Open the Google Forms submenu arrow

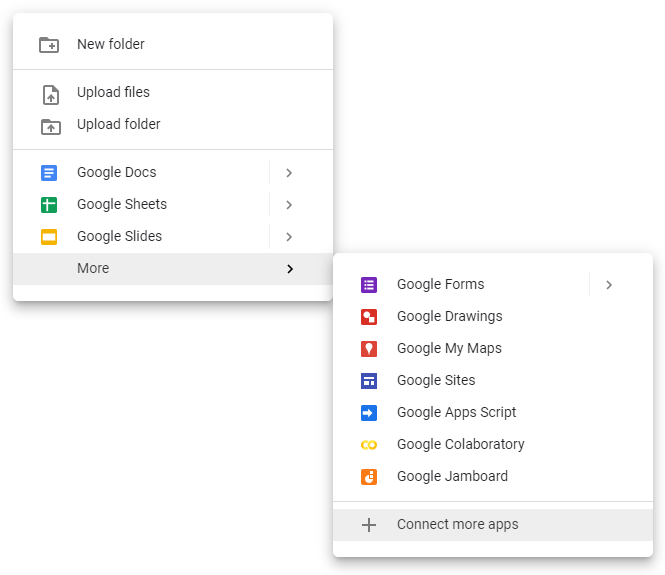(609, 285)
